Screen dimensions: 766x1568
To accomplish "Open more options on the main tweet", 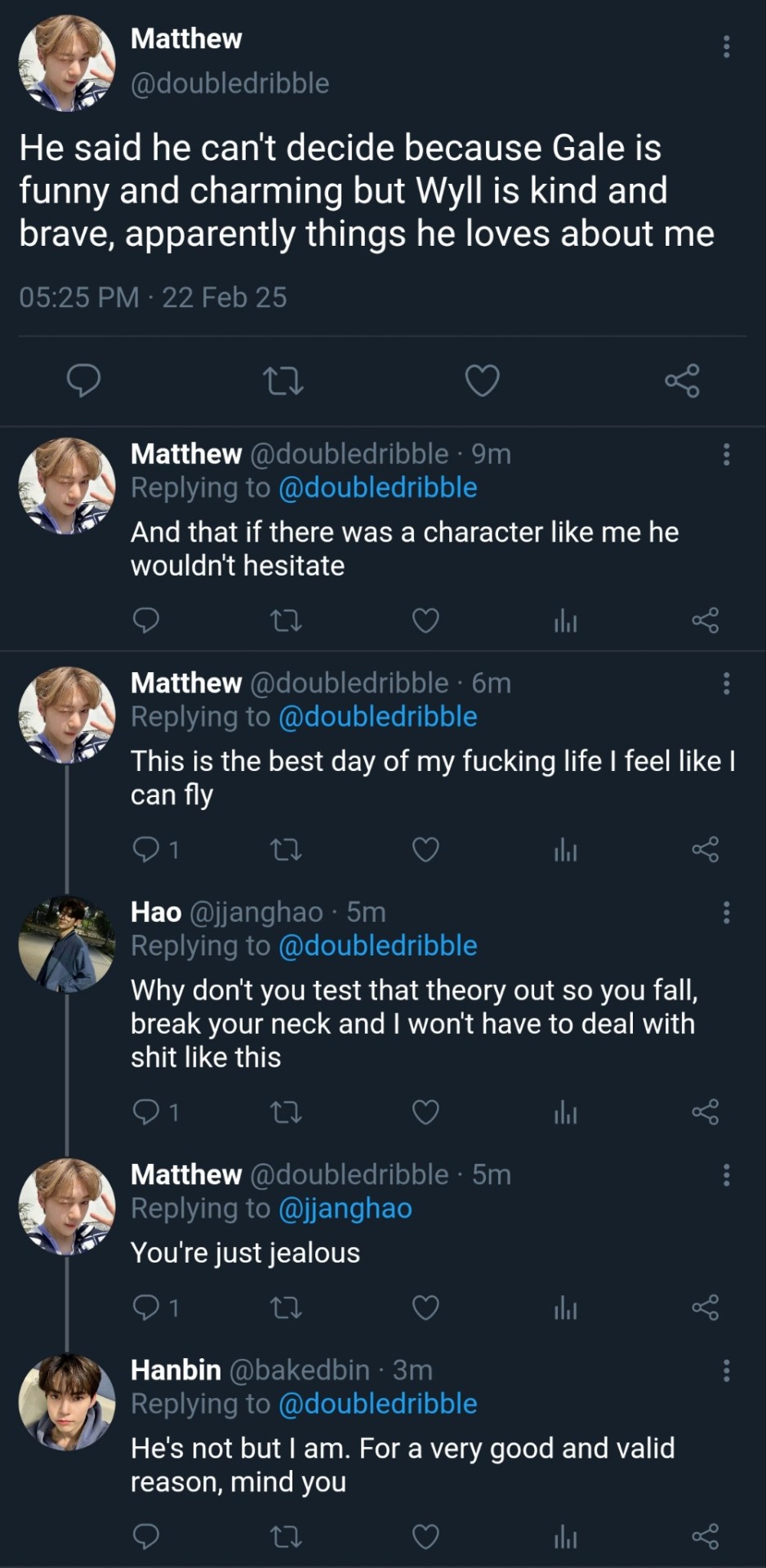I will pyautogui.click(x=726, y=47).
